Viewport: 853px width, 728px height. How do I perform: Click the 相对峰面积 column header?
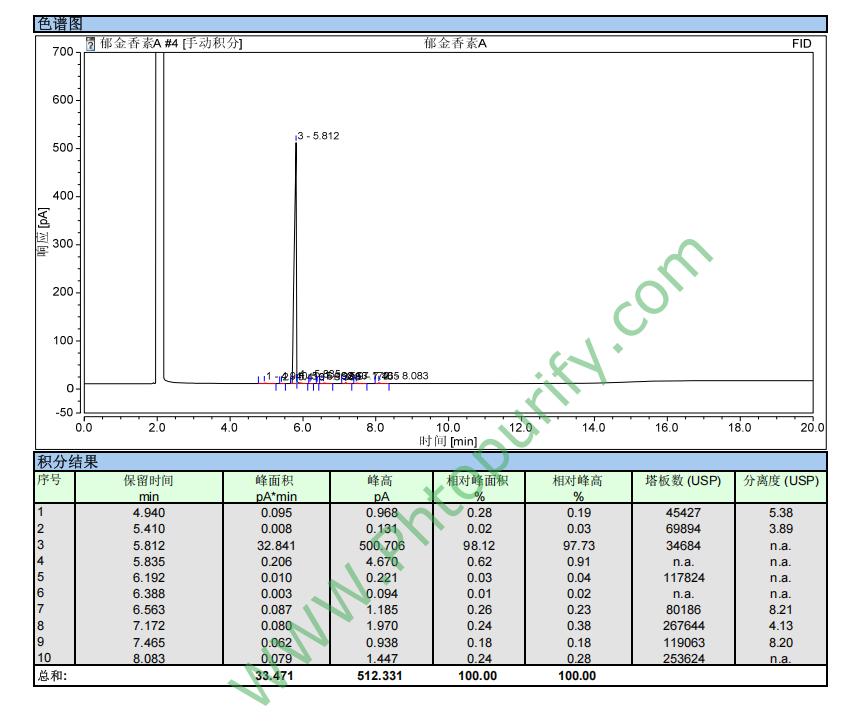(x=478, y=481)
